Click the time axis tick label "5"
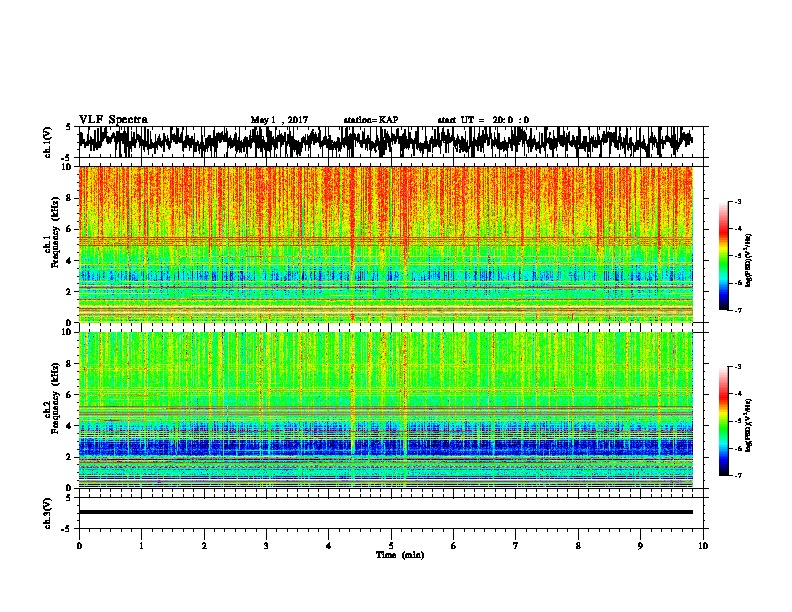The image size is (792, 612). (x=391, y=546)
